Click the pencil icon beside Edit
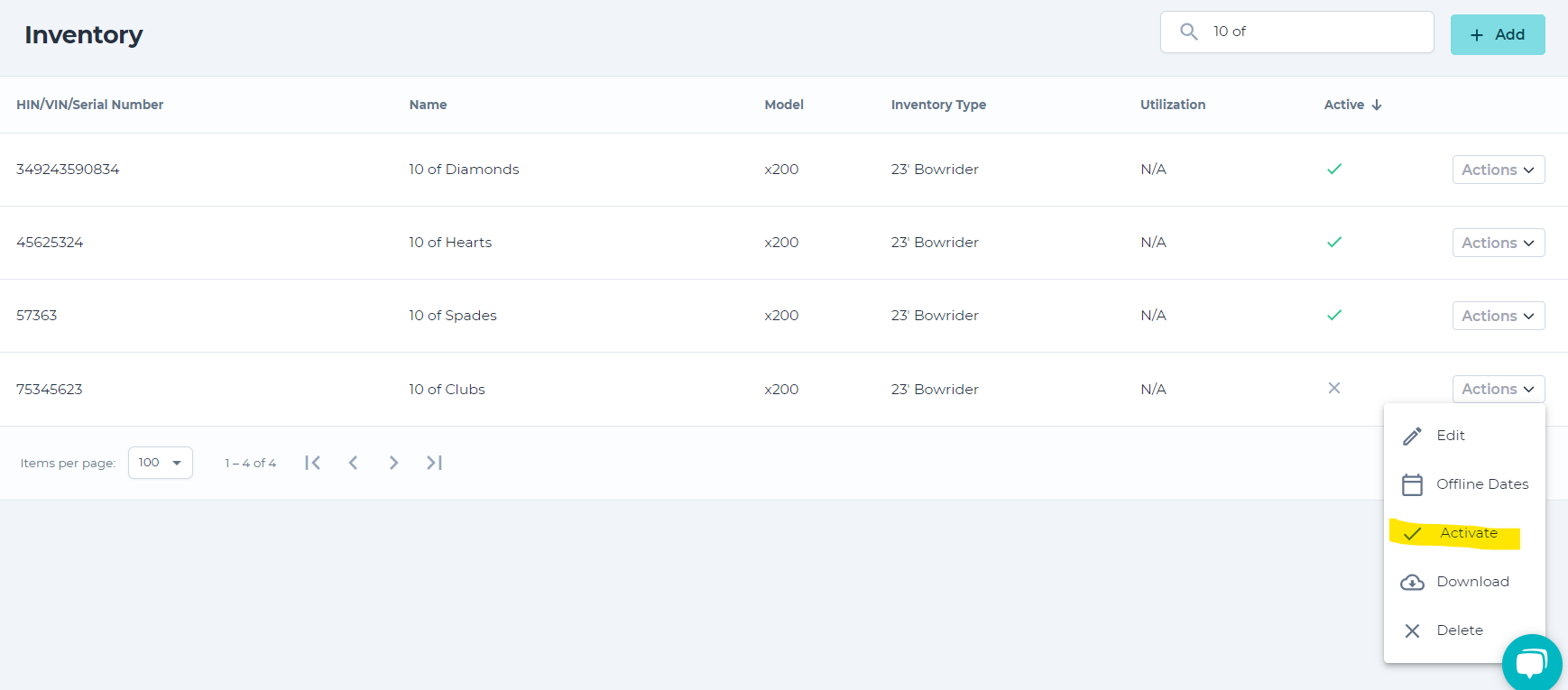This screenshot has height=690, width=1568. [x=1412, y=436]
